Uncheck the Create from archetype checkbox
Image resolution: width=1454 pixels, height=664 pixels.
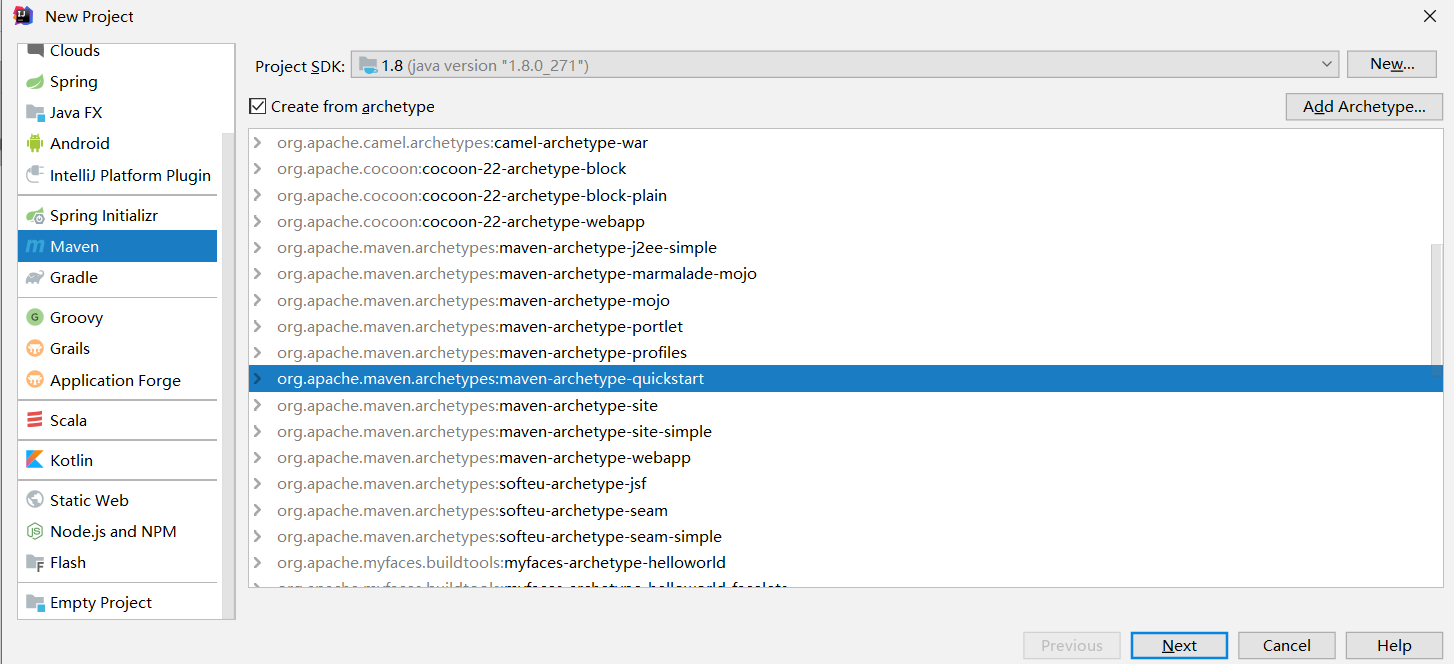point(258,106)
